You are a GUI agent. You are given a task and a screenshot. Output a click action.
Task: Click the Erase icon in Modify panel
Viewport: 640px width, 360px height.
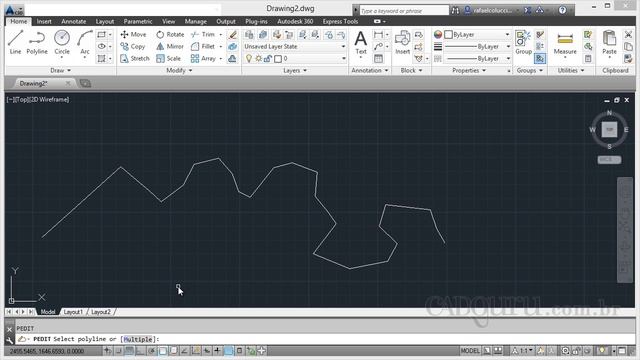[233, 35]
